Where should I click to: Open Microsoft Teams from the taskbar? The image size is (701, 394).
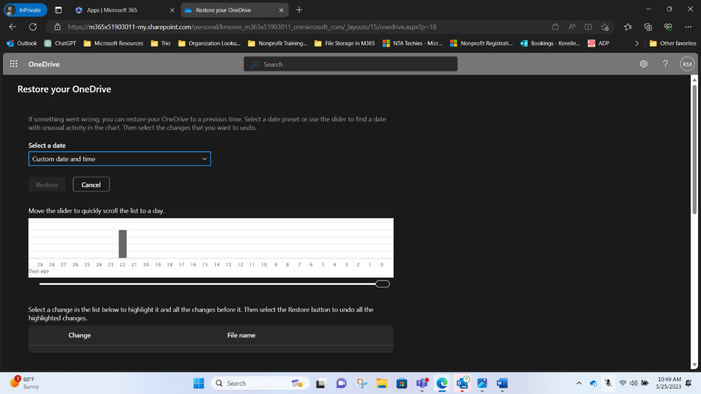[422, 383]
